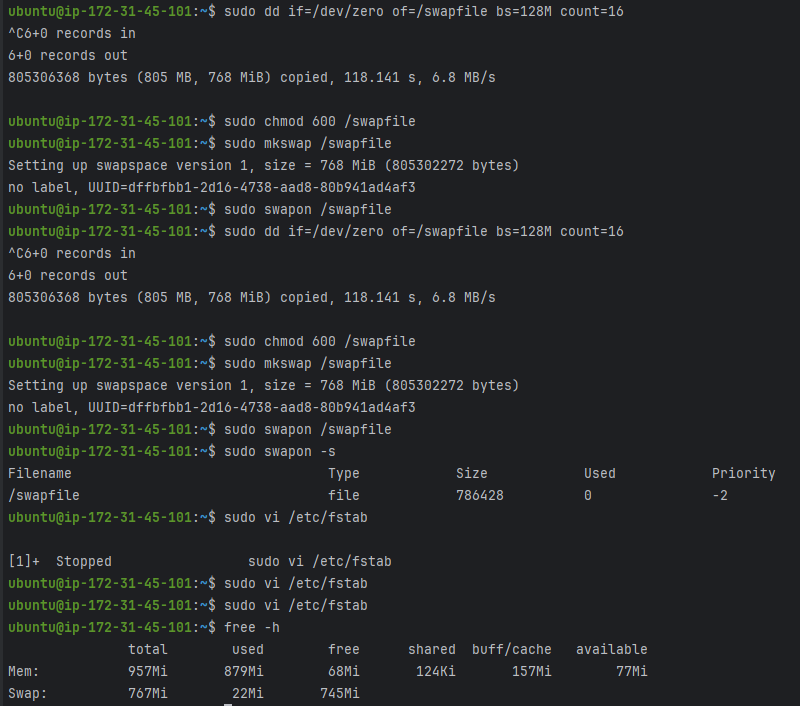Click the 'sudo swapon -s' command
This screenshot has height=706, width=800.
280,451
